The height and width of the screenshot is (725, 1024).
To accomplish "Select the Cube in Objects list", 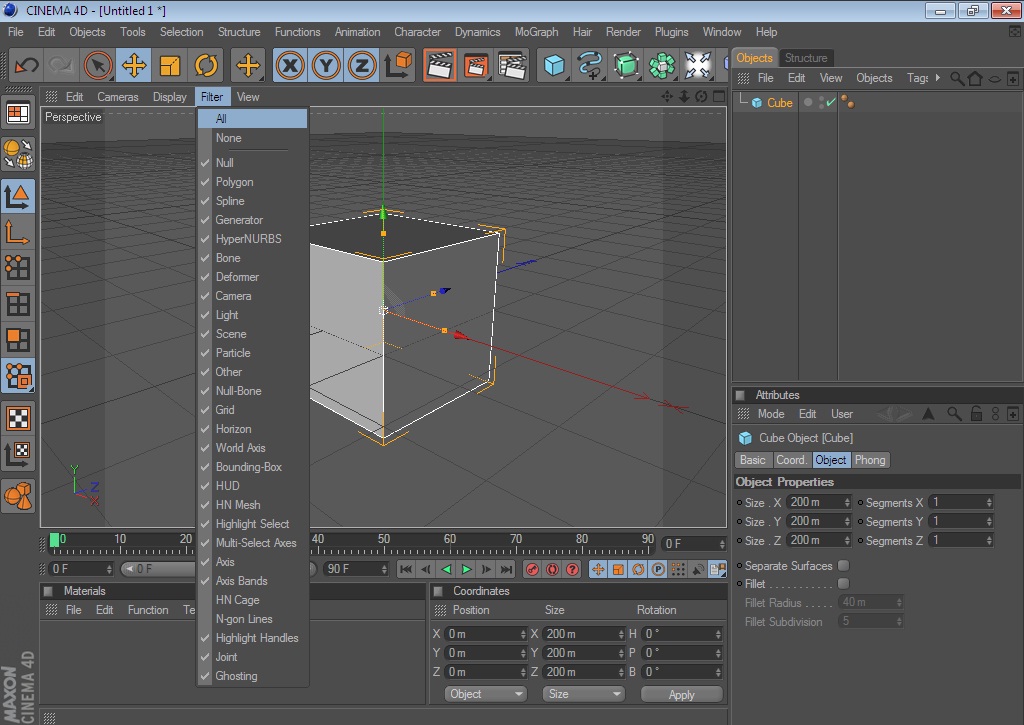I will [780, 103].
